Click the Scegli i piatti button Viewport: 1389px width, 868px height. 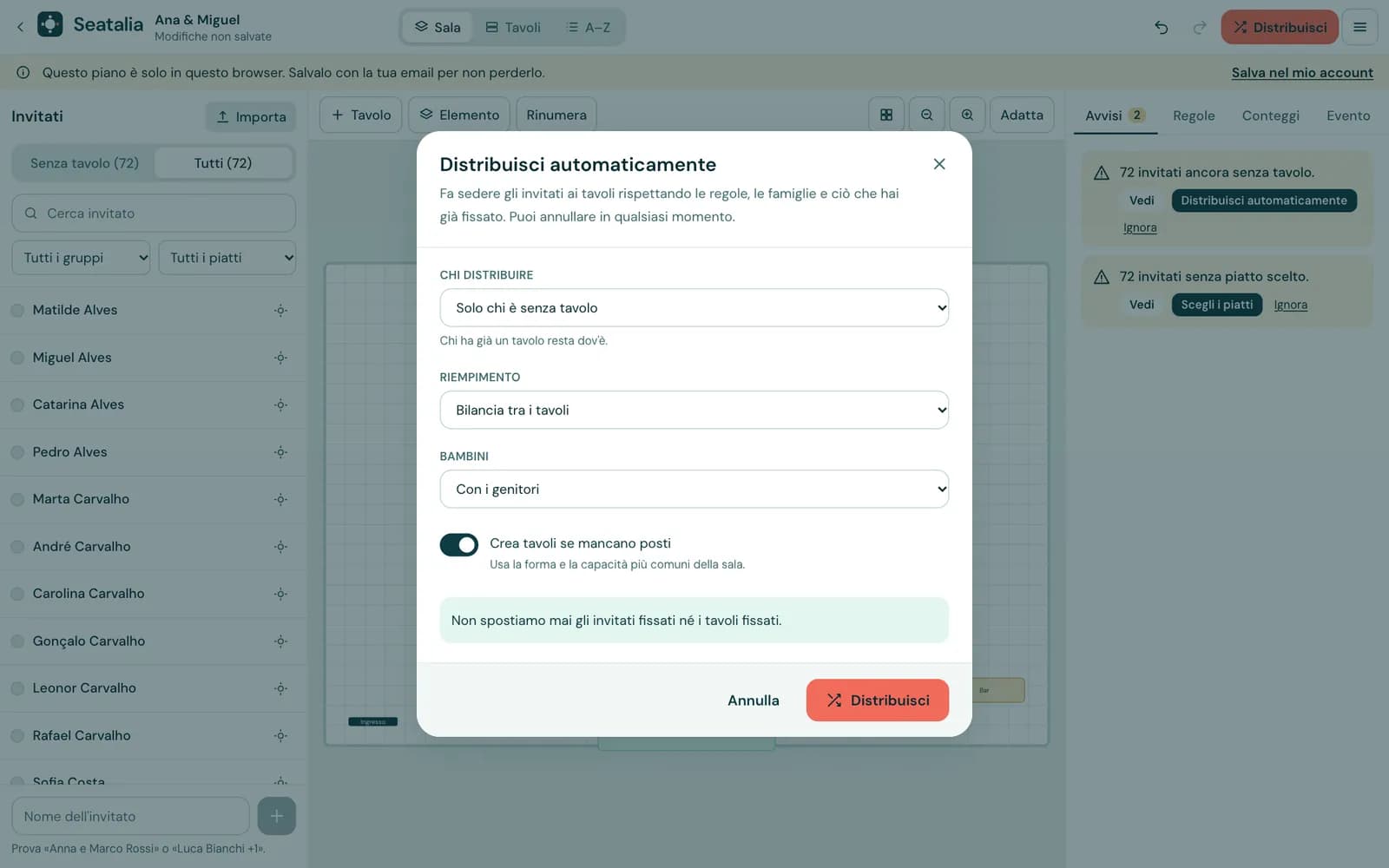click(x=1216, y=305)
